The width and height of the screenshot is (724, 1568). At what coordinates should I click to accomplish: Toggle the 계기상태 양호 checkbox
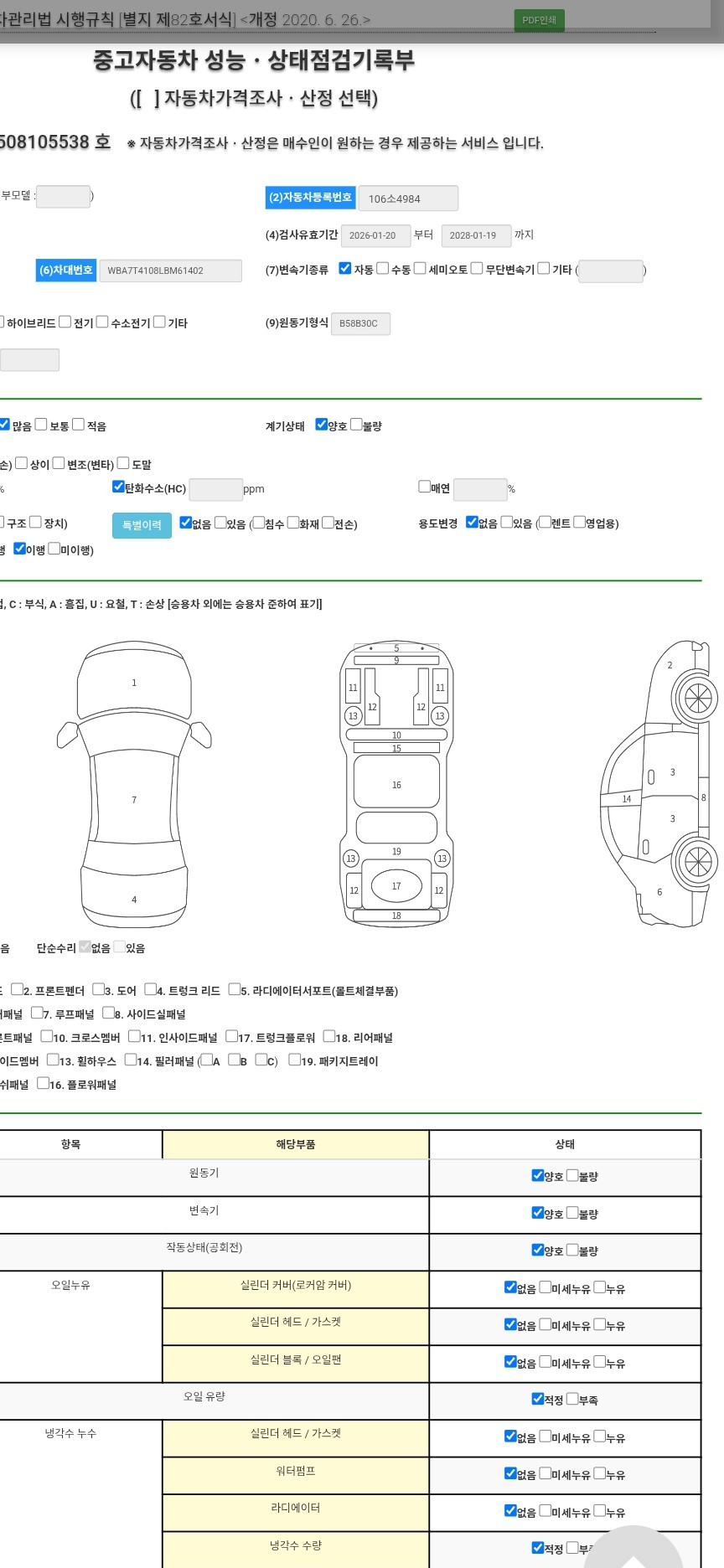321,424
